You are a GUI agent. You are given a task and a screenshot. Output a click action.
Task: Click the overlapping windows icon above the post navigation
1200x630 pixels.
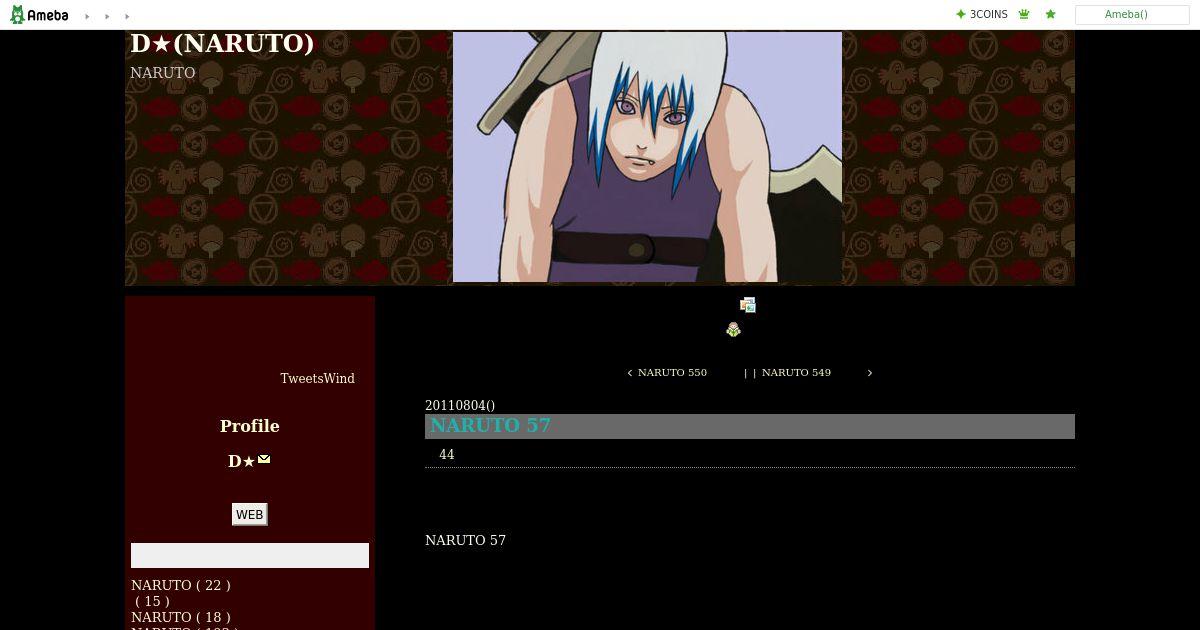click(x=747, y=305)
